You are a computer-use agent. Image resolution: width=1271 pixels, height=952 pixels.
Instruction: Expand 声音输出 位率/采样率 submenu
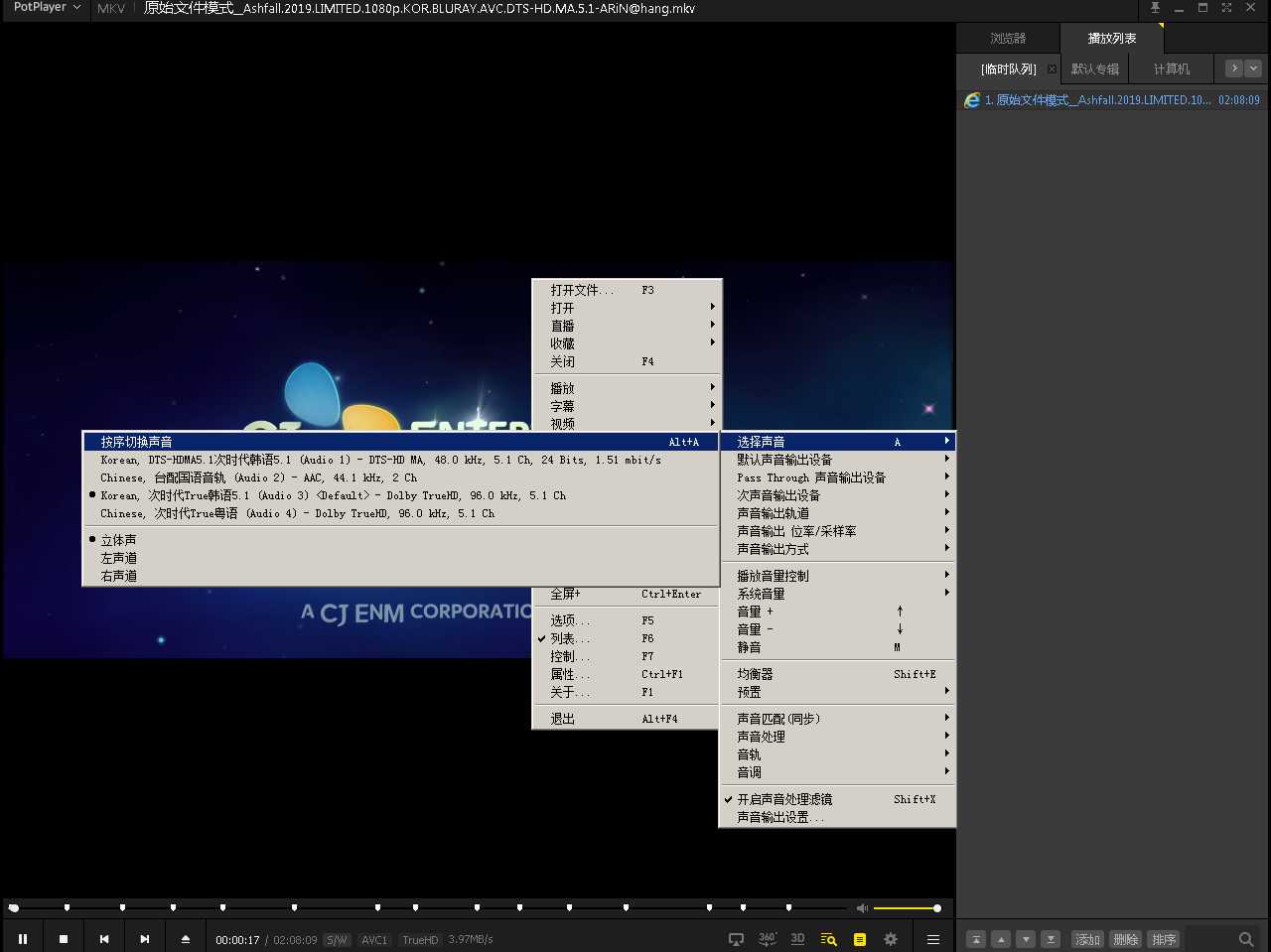[x=837, y=531]
